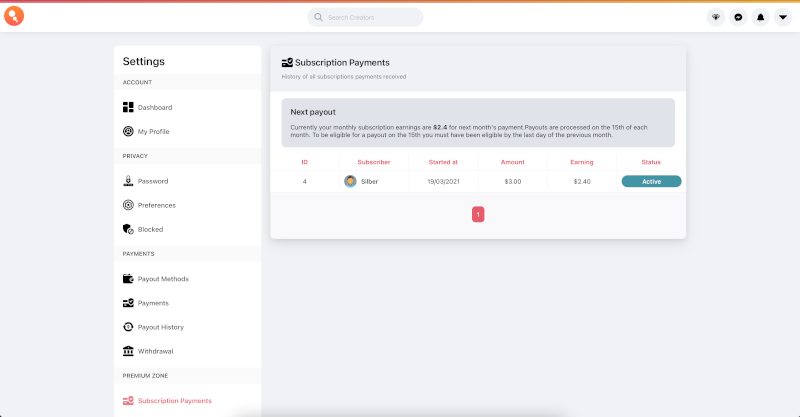Image resolution: width=800 pixels, height=417 pixels.
Task: Click the Subscription Payments header icon
Action: click(x=287, y=62)
